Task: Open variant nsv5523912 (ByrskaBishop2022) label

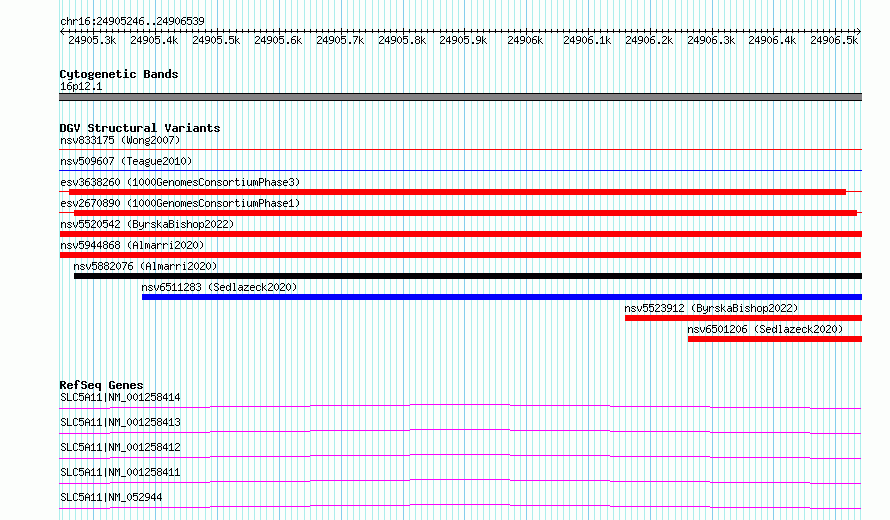Action: click(711, 308)
